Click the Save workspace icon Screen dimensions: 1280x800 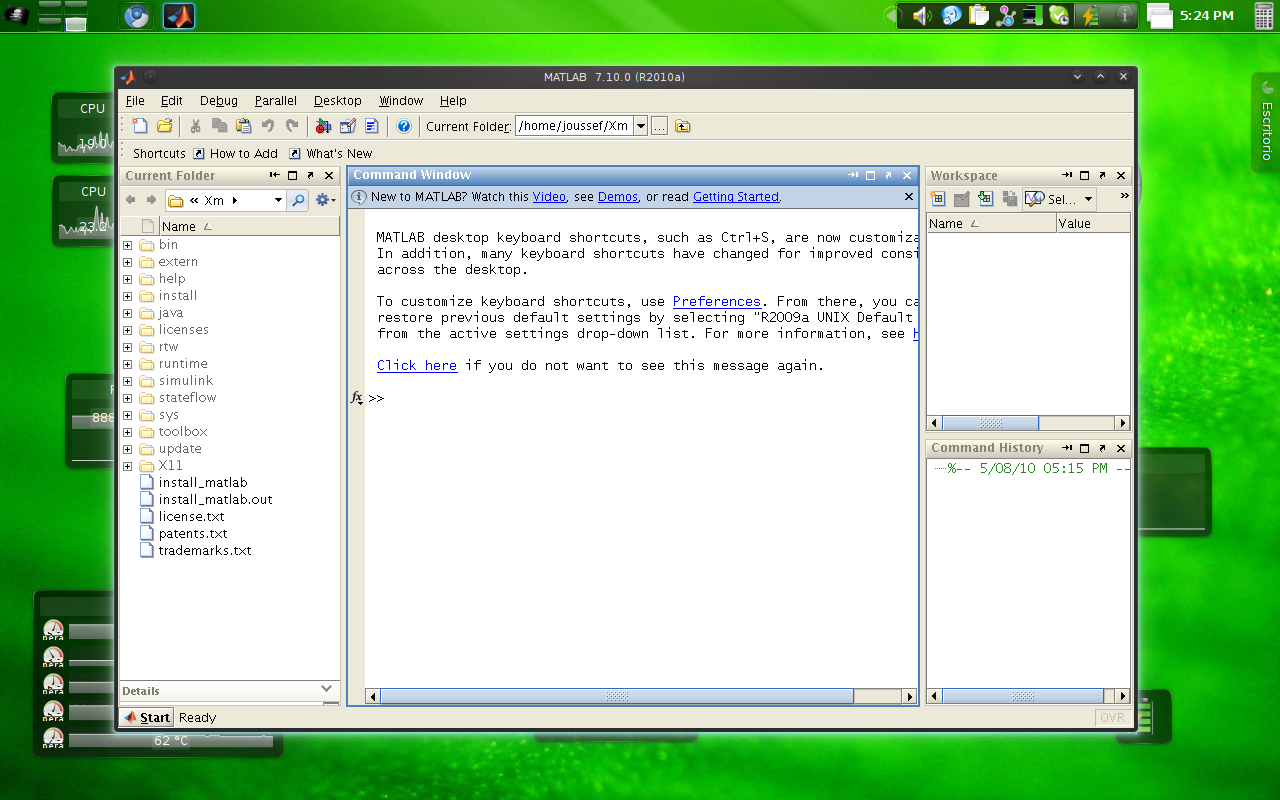1010,199
